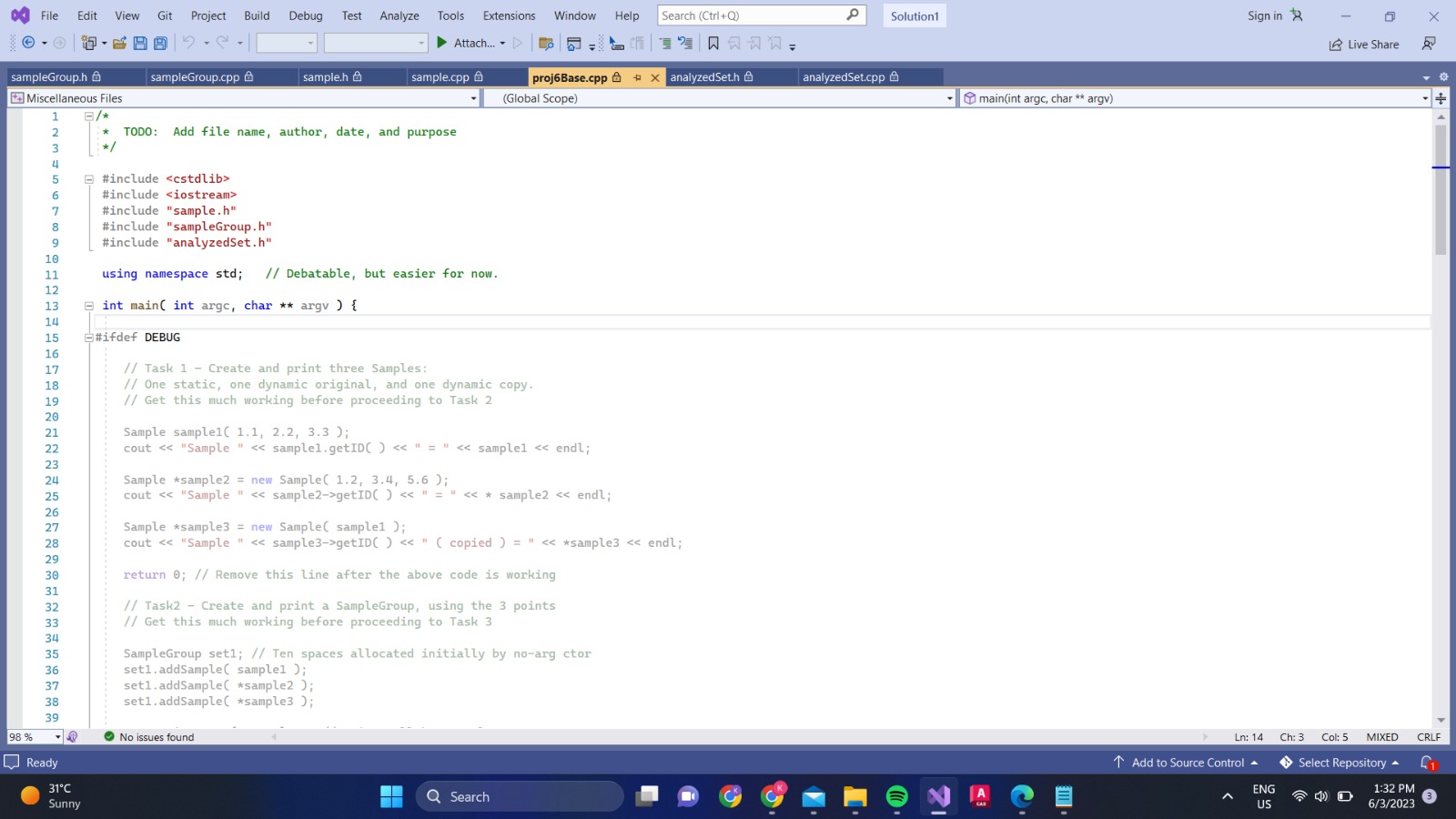This screenshot has width=1456, height=819.
Task: Click the Navigate Backward arrow icon
Action: (26, 42)
